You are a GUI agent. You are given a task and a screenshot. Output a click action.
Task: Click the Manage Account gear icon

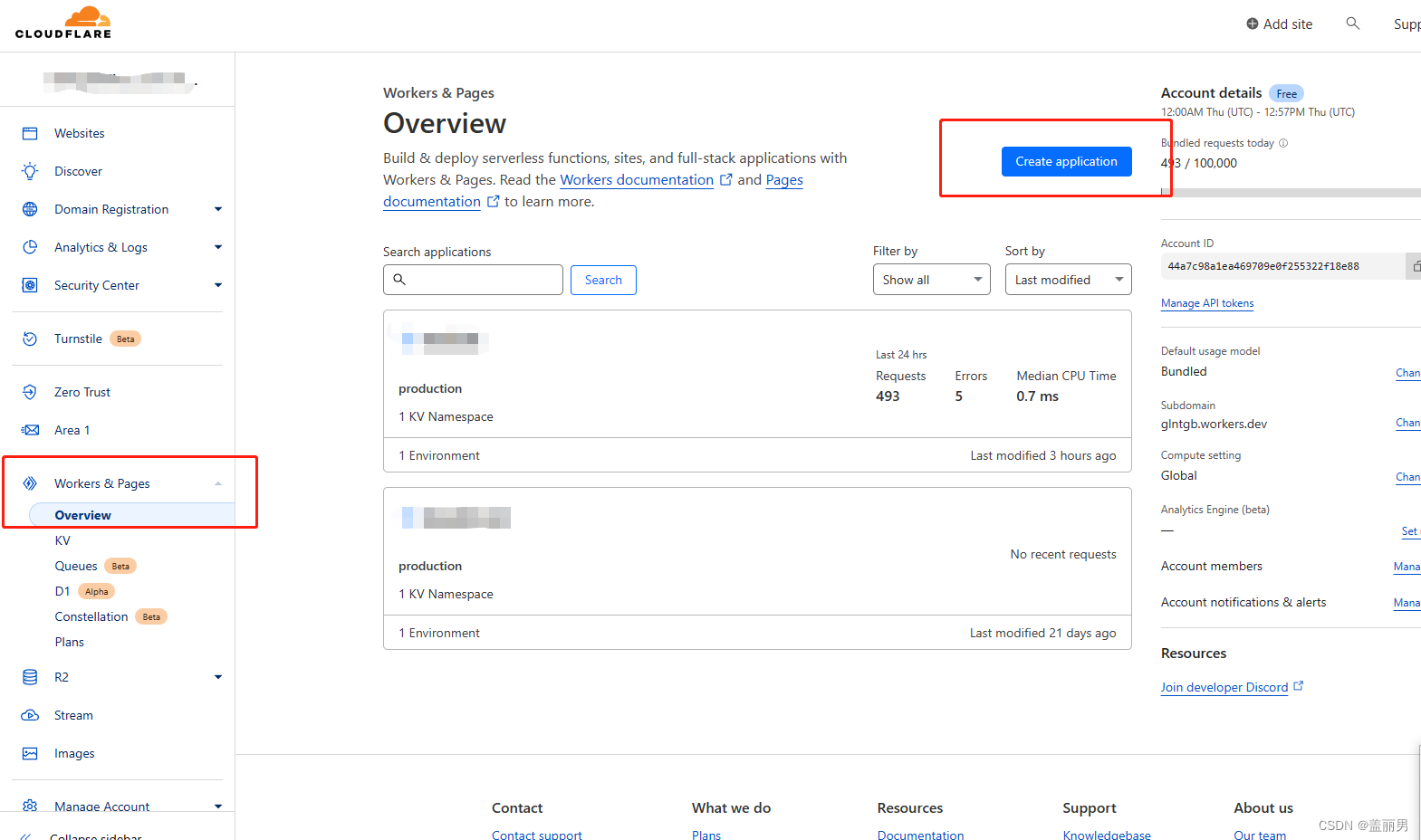30,806
